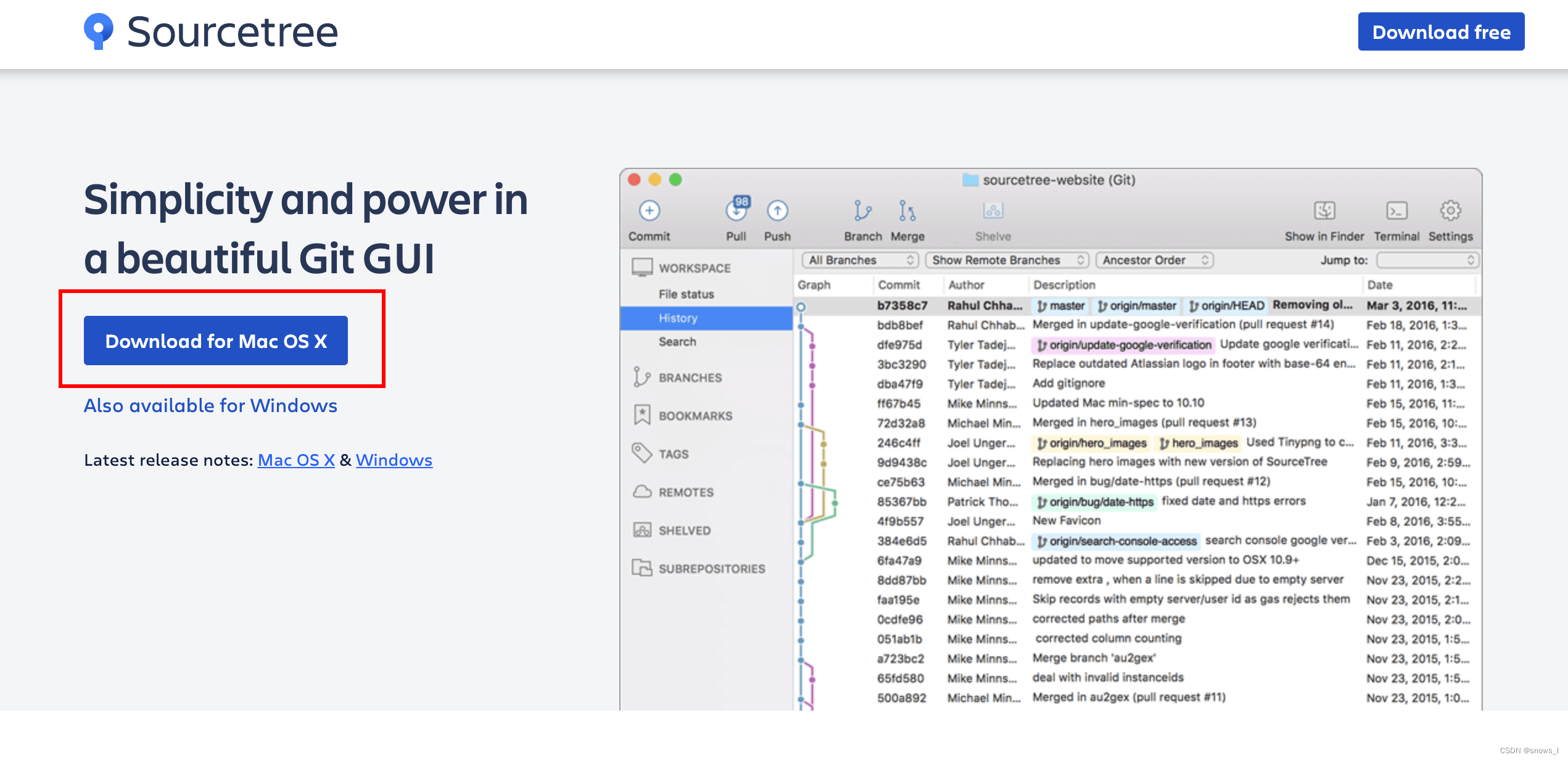Open the All Branches dropdown

(x=860, y=260)
